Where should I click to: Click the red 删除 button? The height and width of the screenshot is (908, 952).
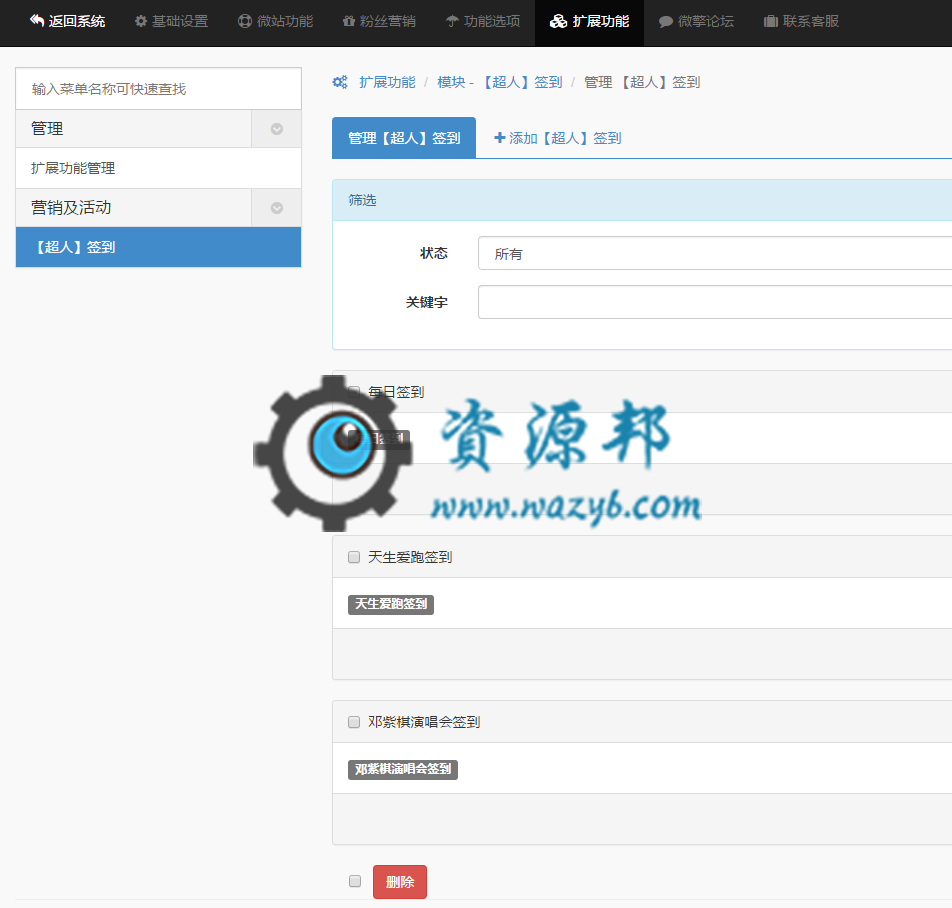tap(400, 882)
